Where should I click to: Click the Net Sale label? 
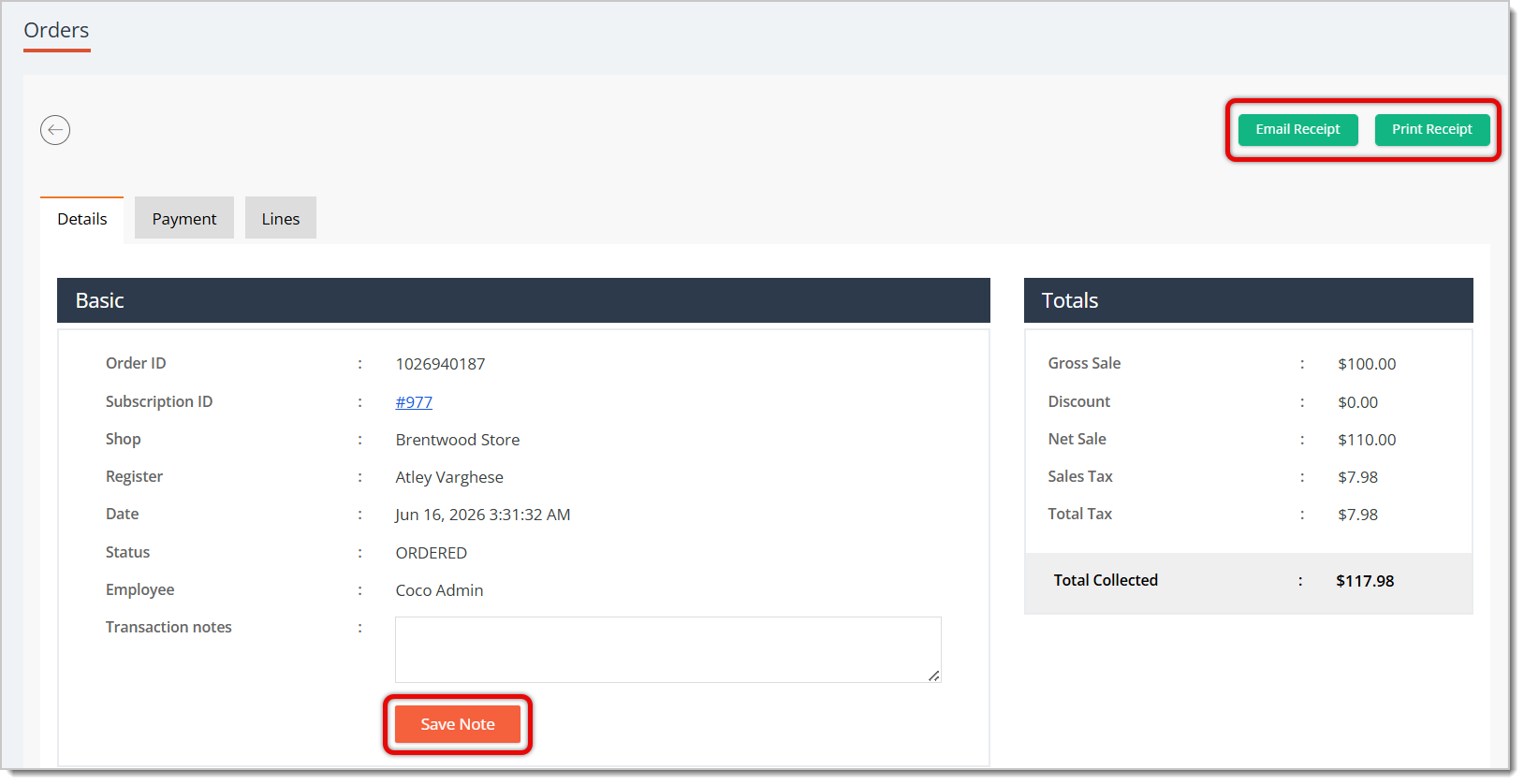tap(1077, 439)
